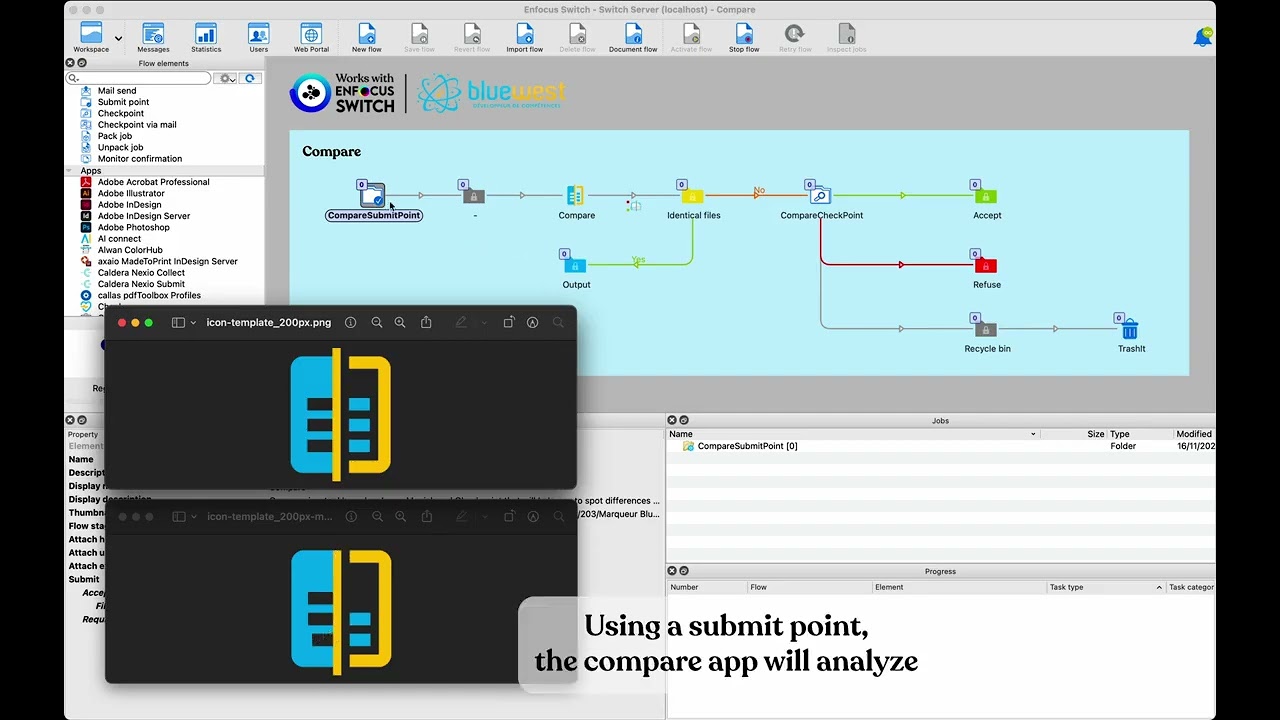Open sidebar view menu chevron in front preview
1280x720 pixels.
[194, 323]
